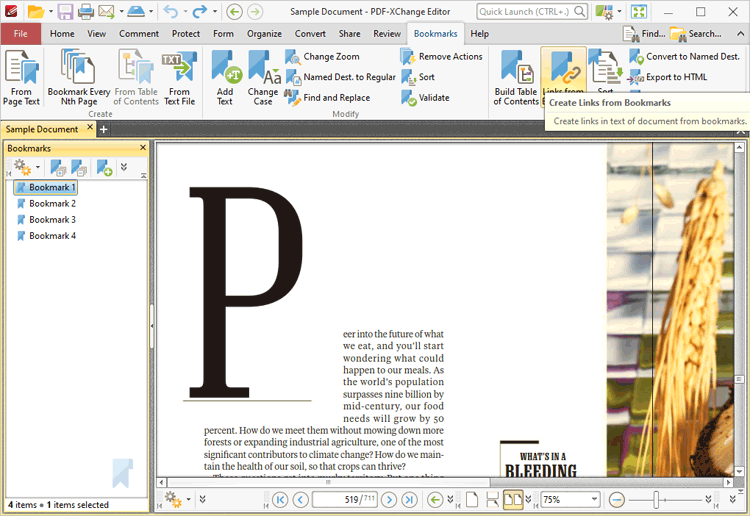Select Named Dest. to Regular
The height and width of the screenshot is (516, 750).
[341, 77]
